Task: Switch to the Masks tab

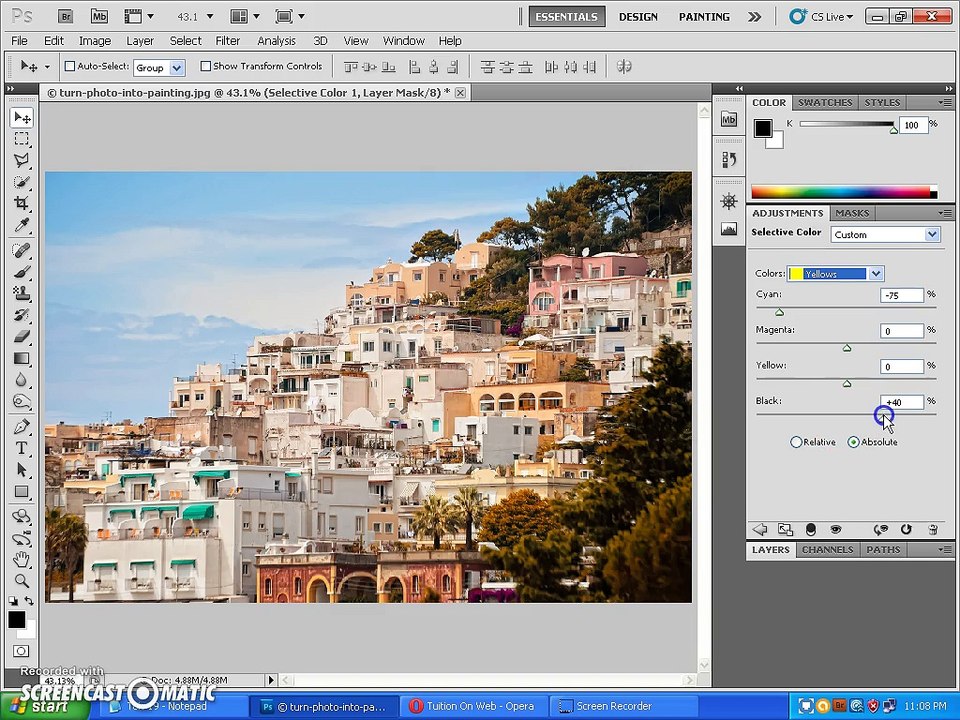Action: [852, 213]
